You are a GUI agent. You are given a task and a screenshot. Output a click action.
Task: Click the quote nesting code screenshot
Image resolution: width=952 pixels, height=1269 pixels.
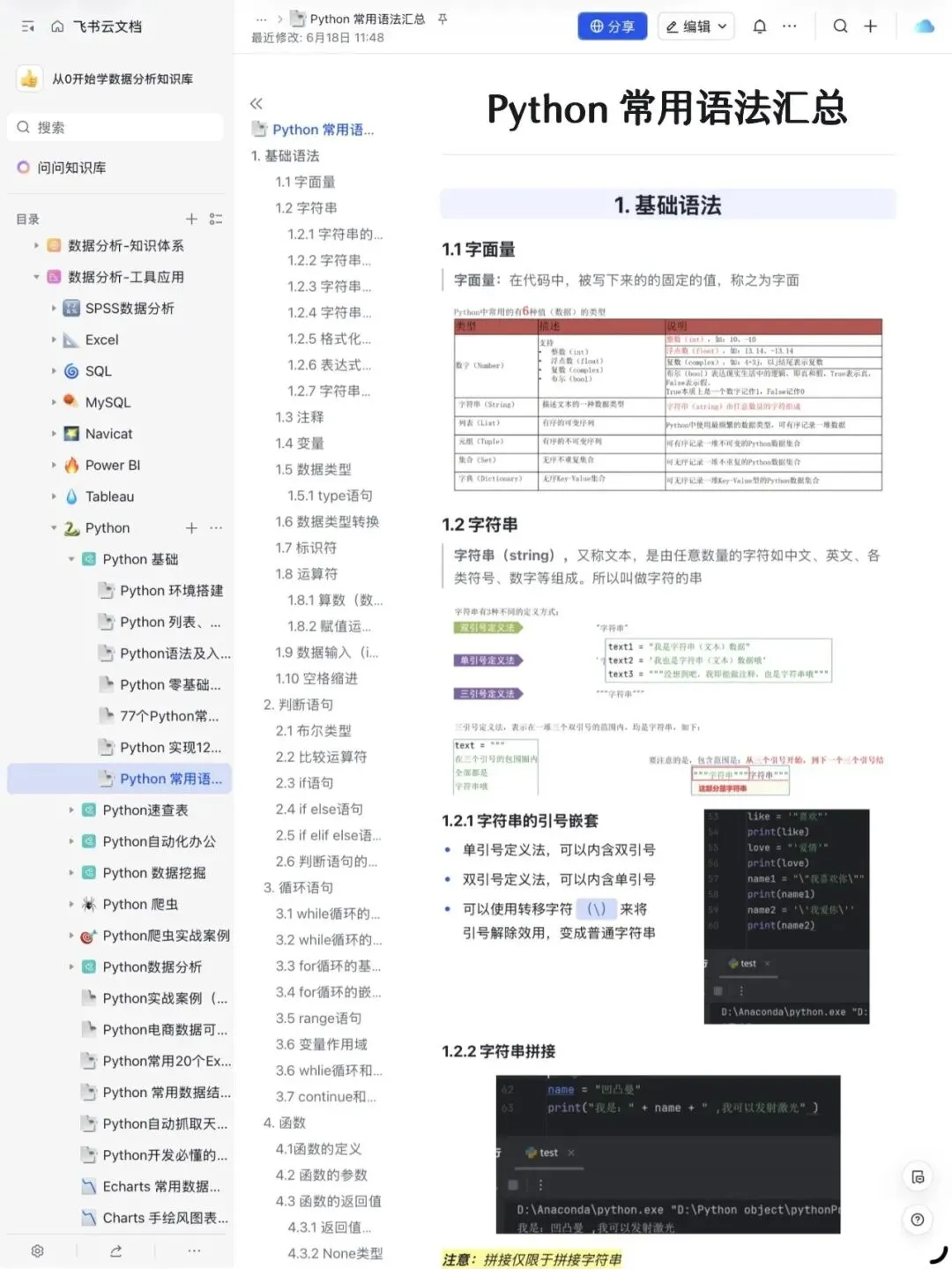click(786, 916)
